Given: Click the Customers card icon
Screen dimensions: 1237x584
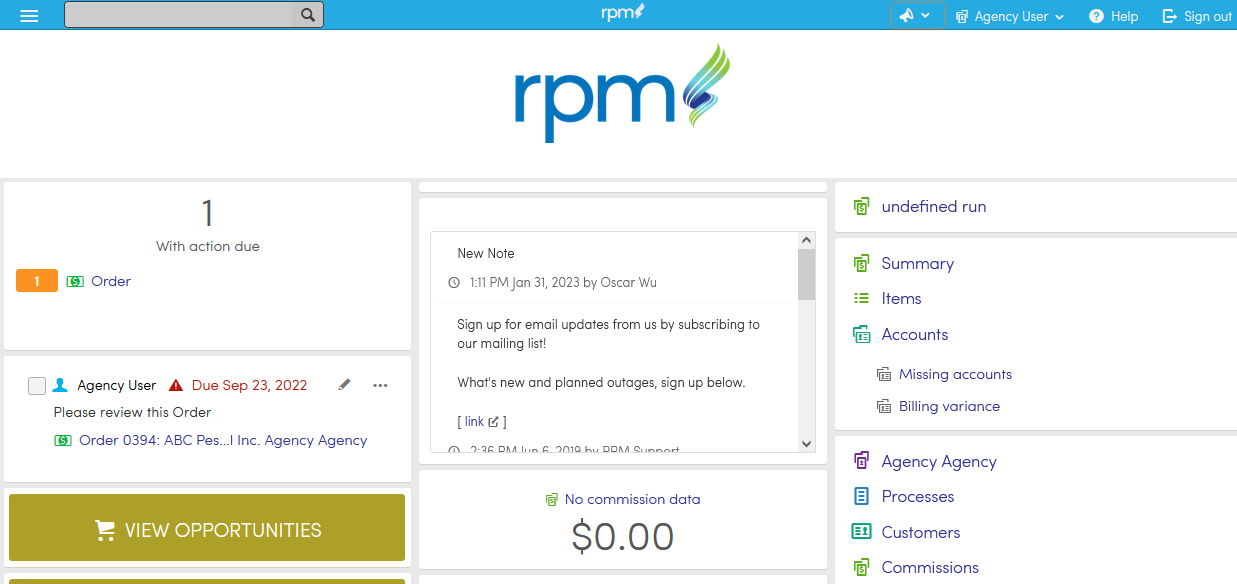Looking at the screenshot, I should [861, 532].
